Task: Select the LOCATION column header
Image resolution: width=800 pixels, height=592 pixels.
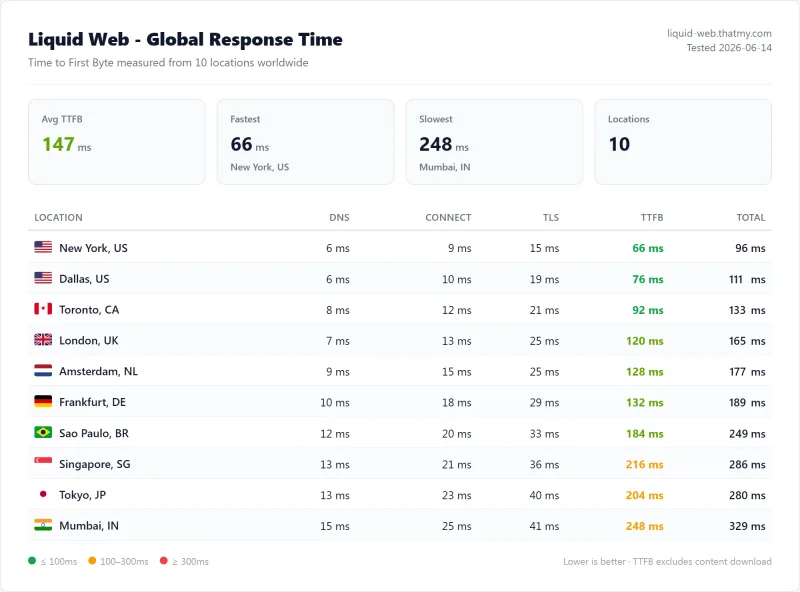Action: (x=58, y=217)
